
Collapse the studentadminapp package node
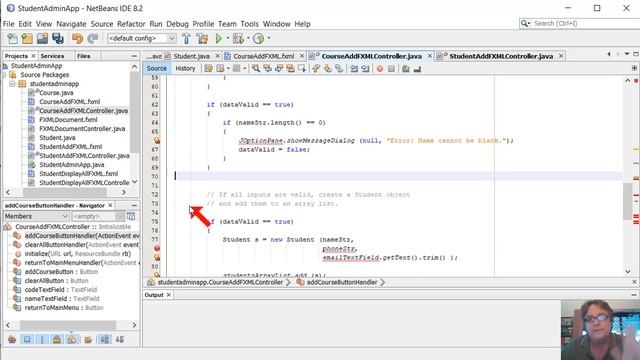(x=12, y=84)
